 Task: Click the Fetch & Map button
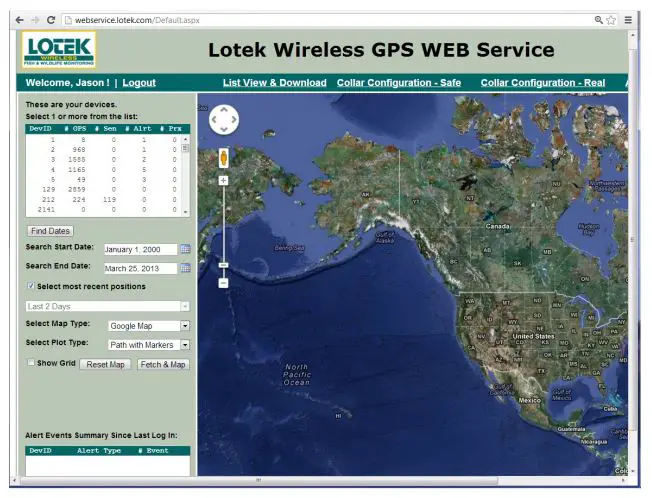(163, 365)
